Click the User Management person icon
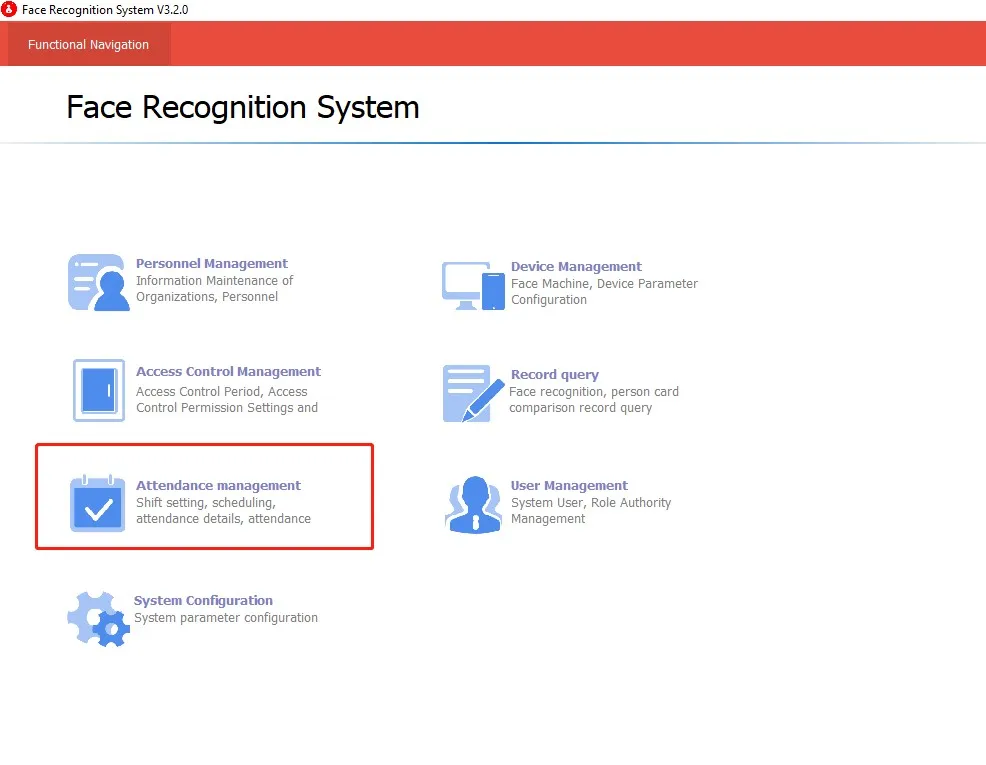Viewport: 986px width, 765px height. 474,505
